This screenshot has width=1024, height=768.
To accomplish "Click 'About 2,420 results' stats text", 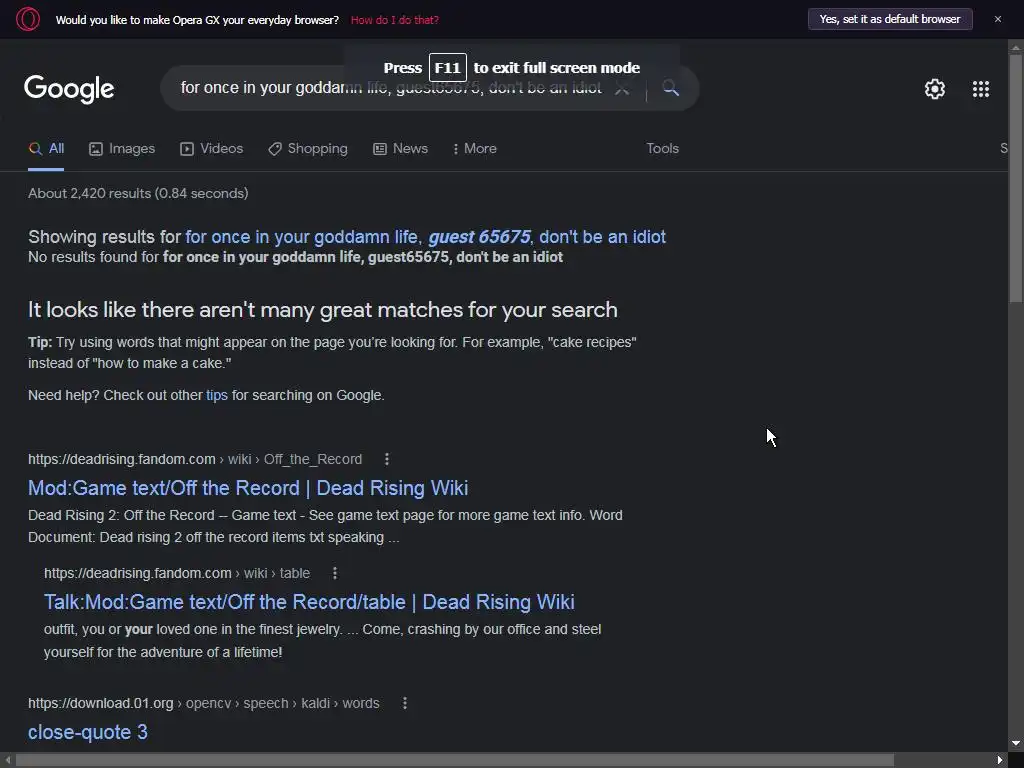I will [138, 193].
